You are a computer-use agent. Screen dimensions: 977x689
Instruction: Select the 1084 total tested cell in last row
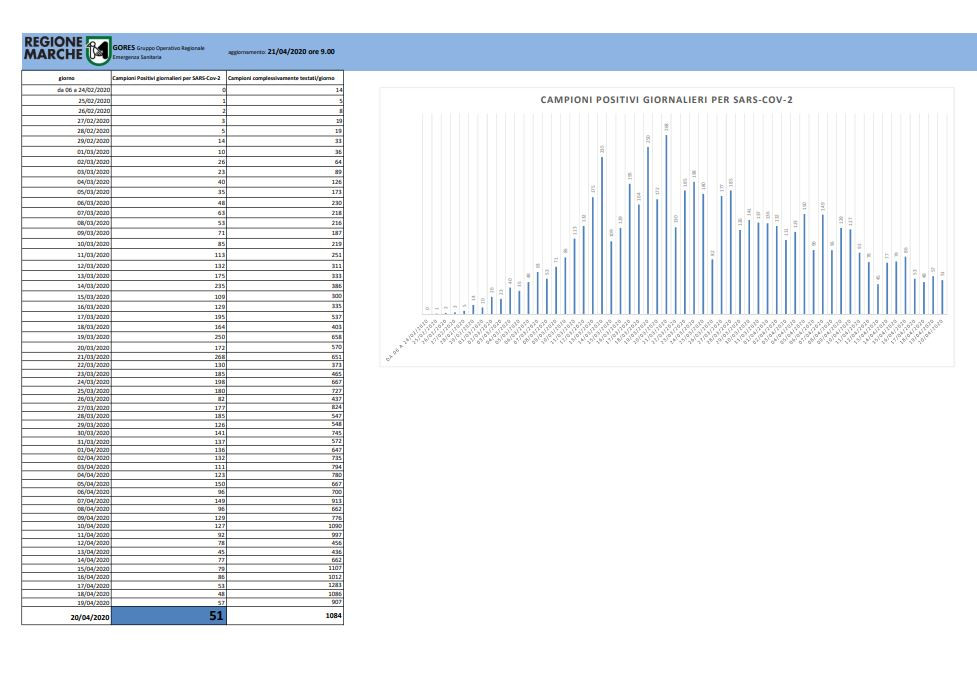pyautogui.click(x=285, y=617)
